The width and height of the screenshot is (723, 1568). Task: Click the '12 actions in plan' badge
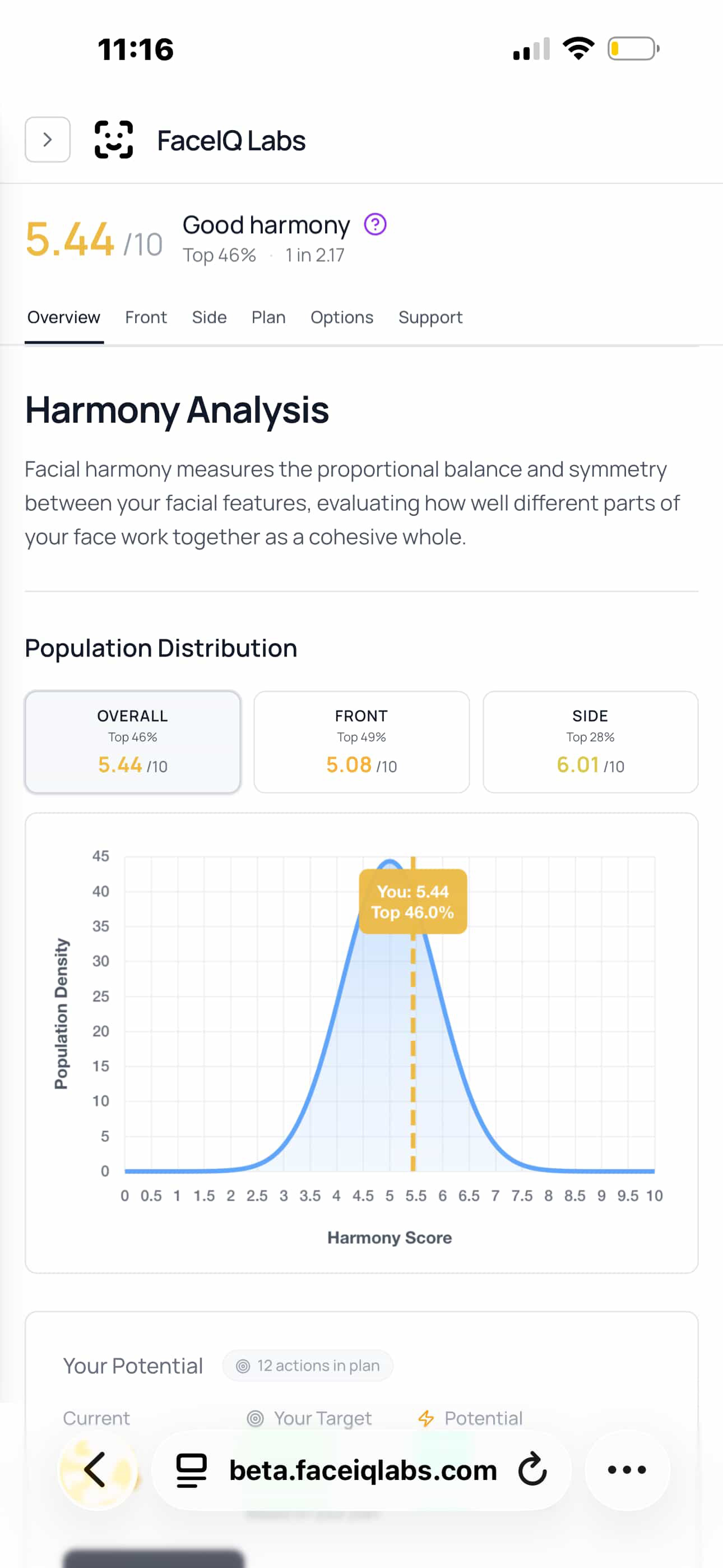(308, 1366)
